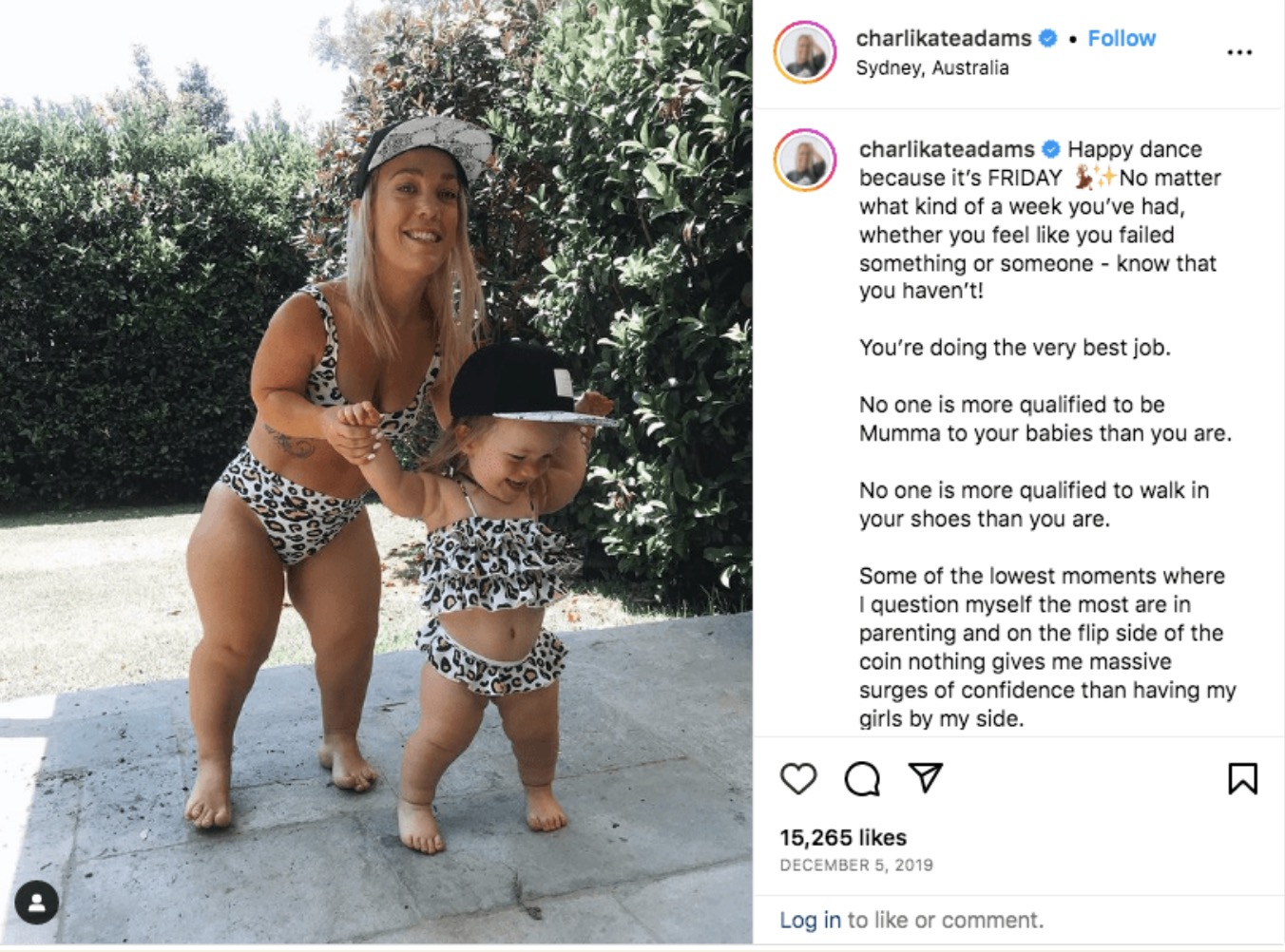Open the three-dot more options menu

click(1239, 52)
